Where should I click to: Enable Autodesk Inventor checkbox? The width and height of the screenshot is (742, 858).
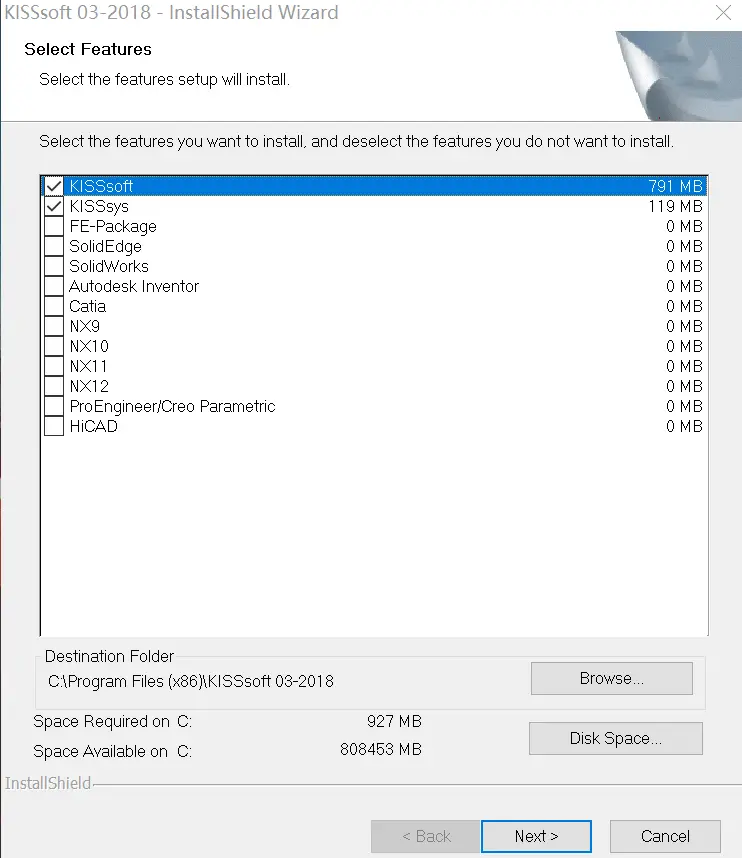(54, 286)
